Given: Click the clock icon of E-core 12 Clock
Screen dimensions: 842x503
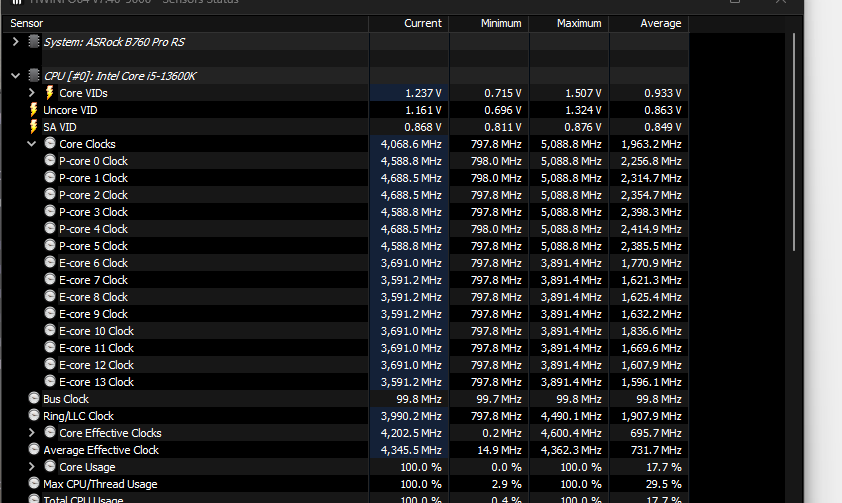Looking at the screenshot, I should [x=50, y=364].
